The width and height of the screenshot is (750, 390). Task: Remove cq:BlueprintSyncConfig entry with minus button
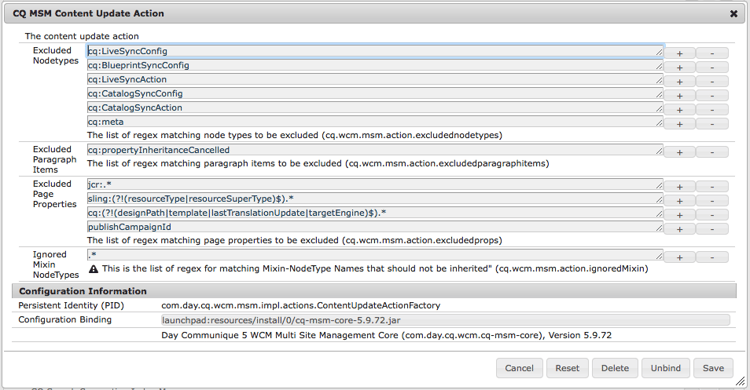tap(712, 67)
